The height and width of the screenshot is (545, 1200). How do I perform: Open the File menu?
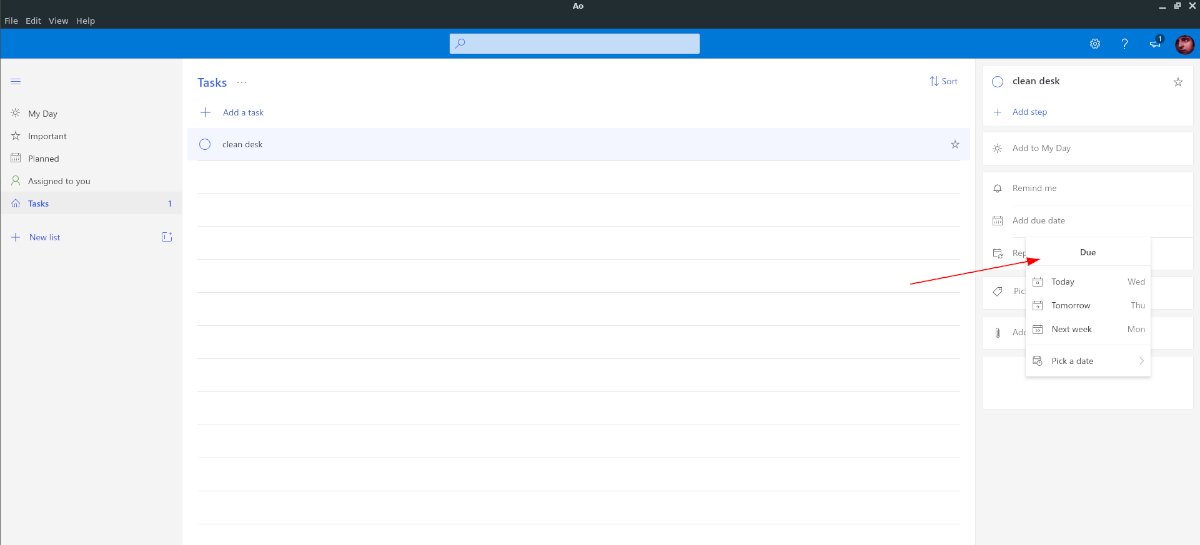11,21
